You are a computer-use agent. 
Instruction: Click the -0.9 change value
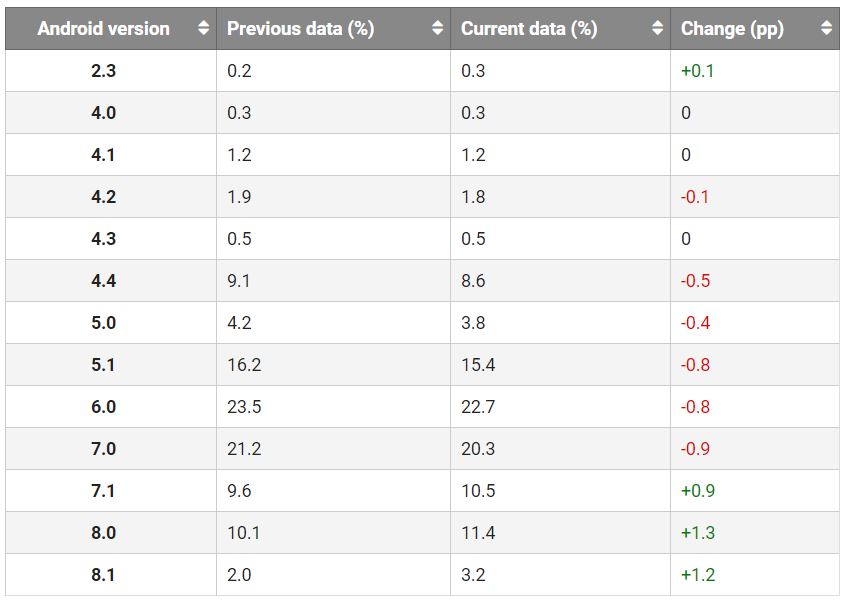coord(695,449)
